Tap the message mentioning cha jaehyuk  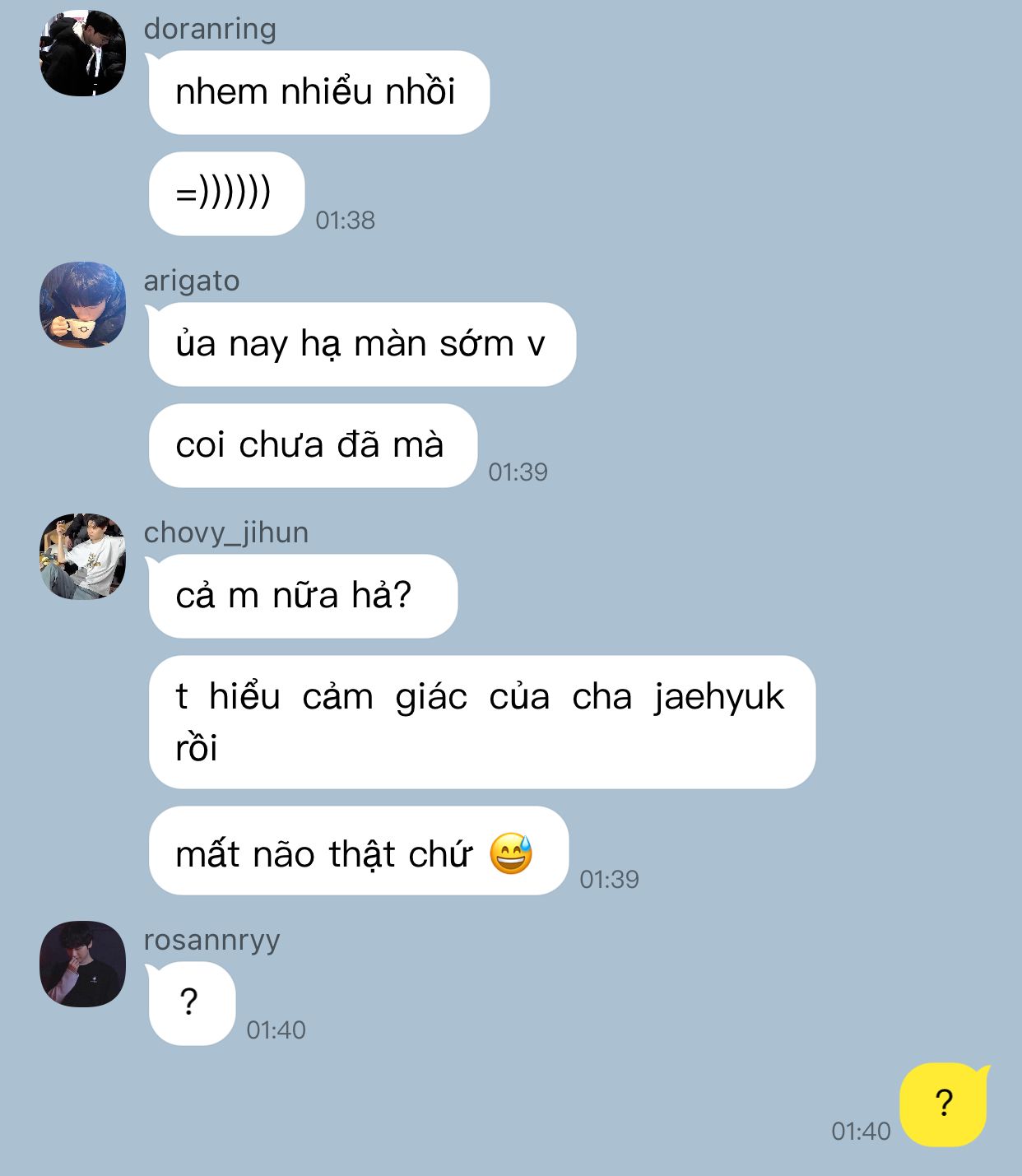[x=481, y=722]
